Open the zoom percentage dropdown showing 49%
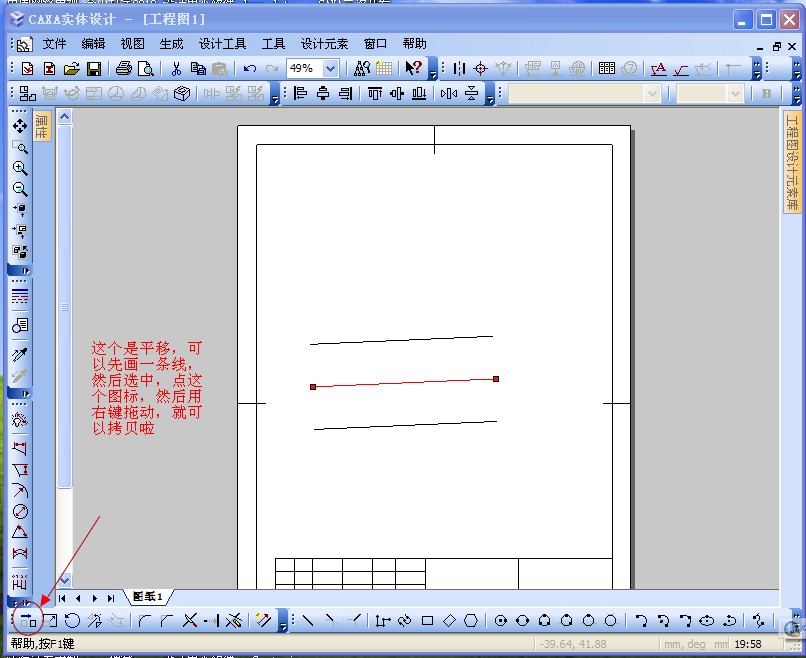Viewport: 806px width, 658px height. (x=330, y=68)
